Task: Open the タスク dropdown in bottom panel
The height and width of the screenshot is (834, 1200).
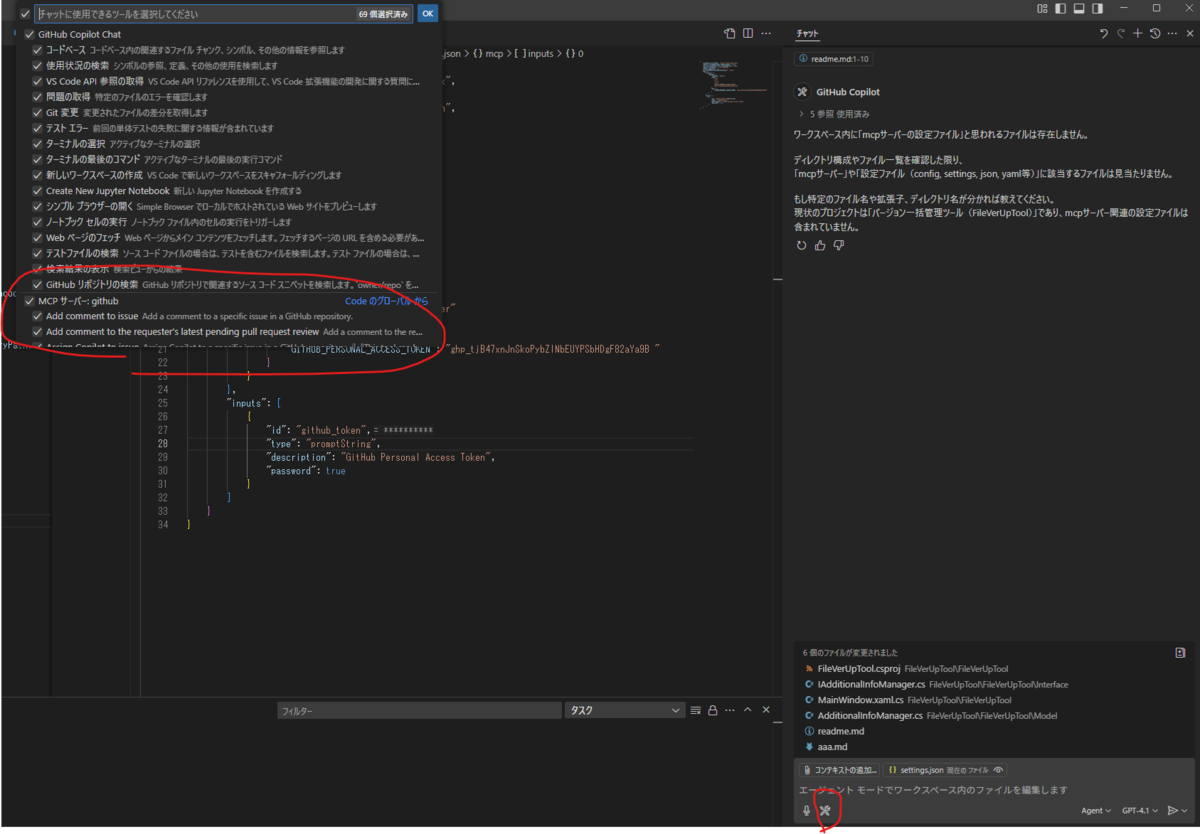Action: 625,710
